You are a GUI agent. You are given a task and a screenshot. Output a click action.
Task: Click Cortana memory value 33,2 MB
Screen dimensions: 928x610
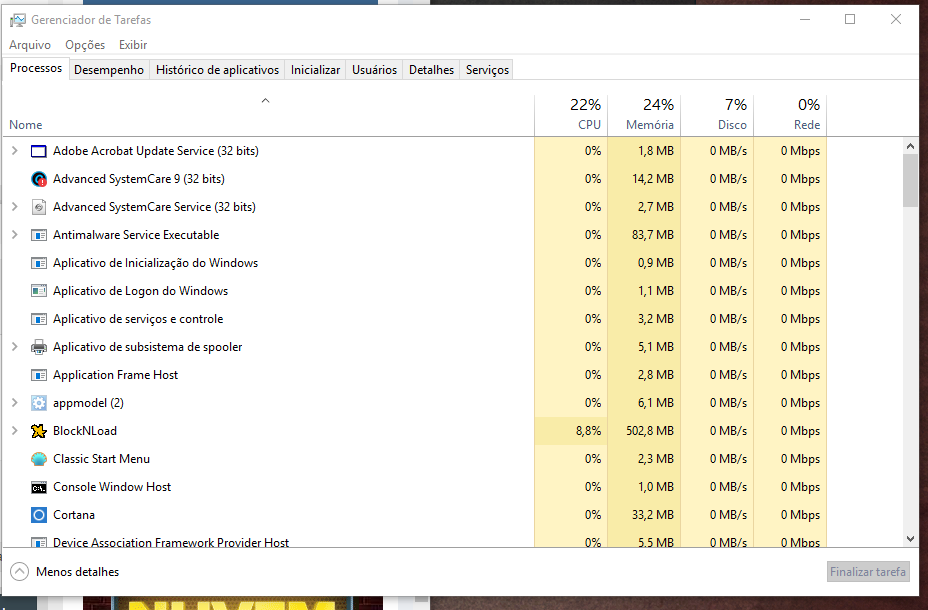click(653, 515)
